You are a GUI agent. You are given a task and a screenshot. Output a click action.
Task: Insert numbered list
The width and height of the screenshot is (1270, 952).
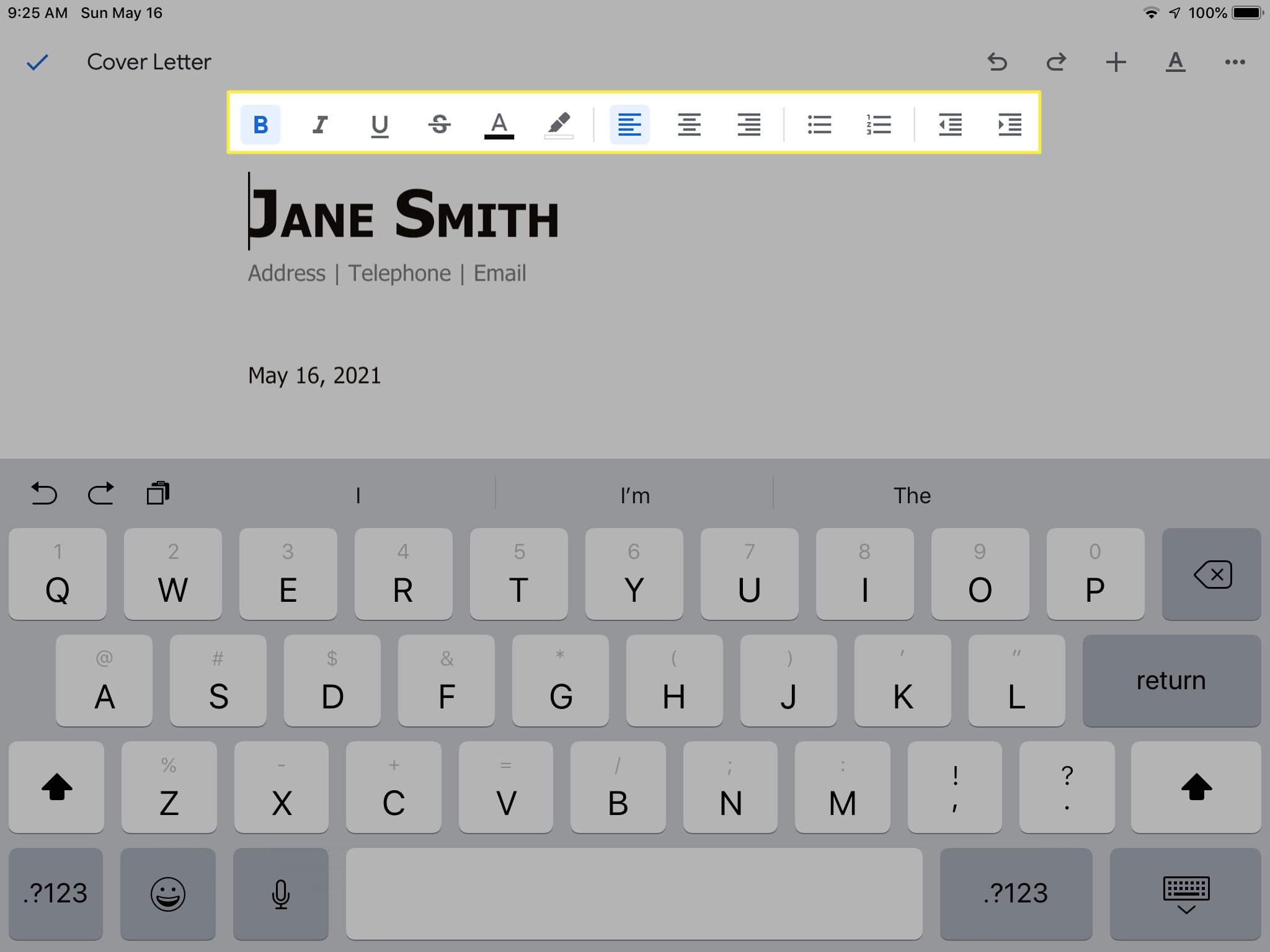coord(879,125)
